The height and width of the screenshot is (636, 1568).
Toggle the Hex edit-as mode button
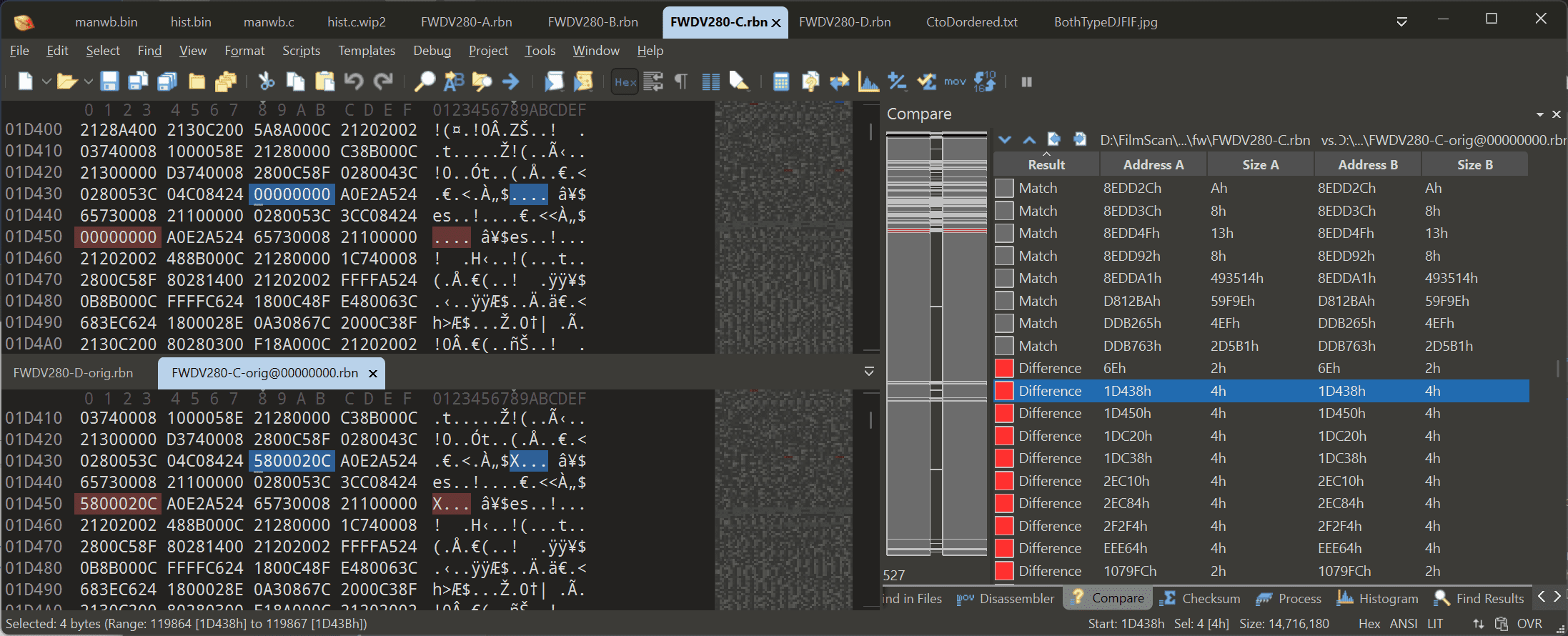tap(625, 81)
